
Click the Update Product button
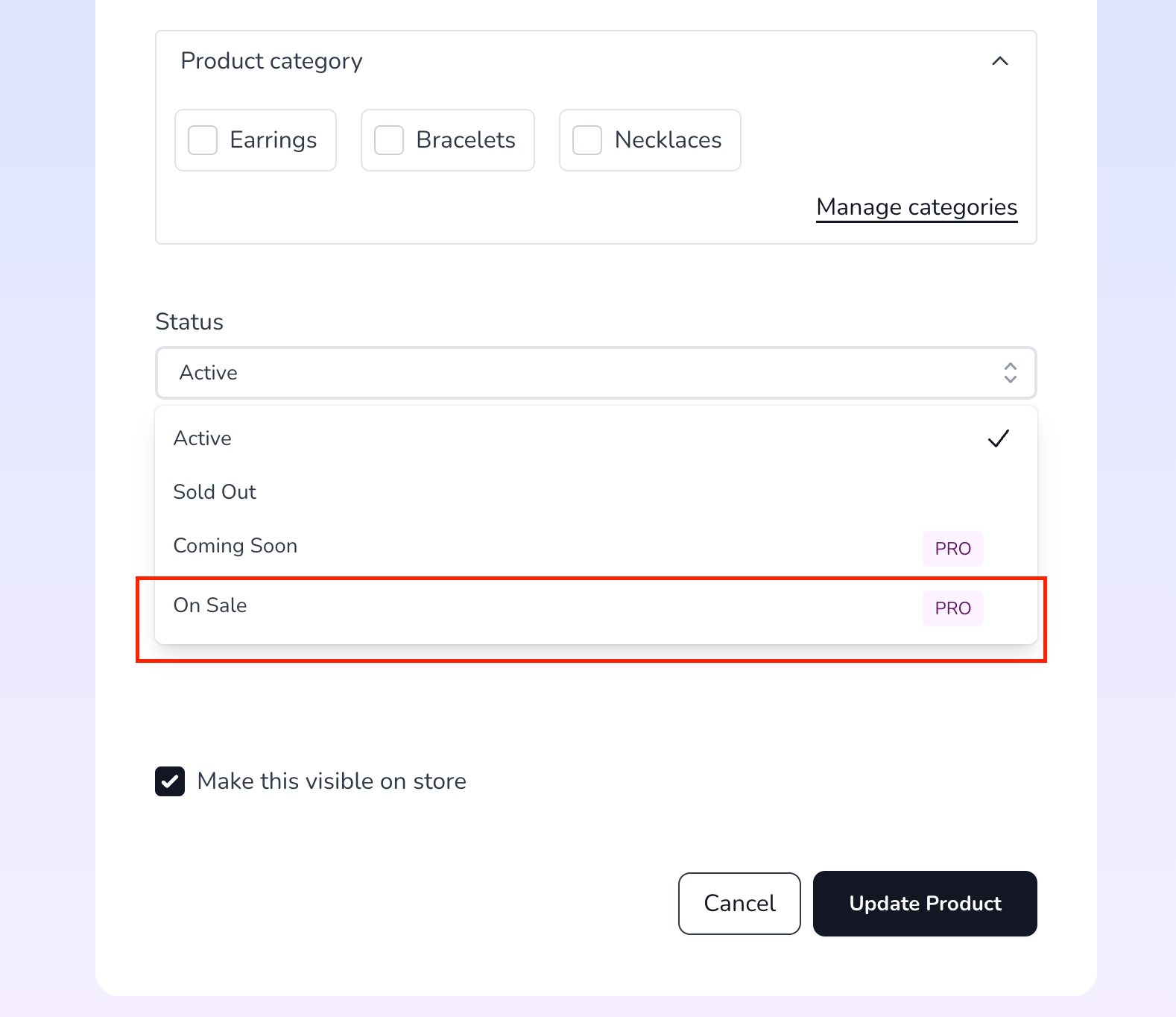tap(925, 903)
